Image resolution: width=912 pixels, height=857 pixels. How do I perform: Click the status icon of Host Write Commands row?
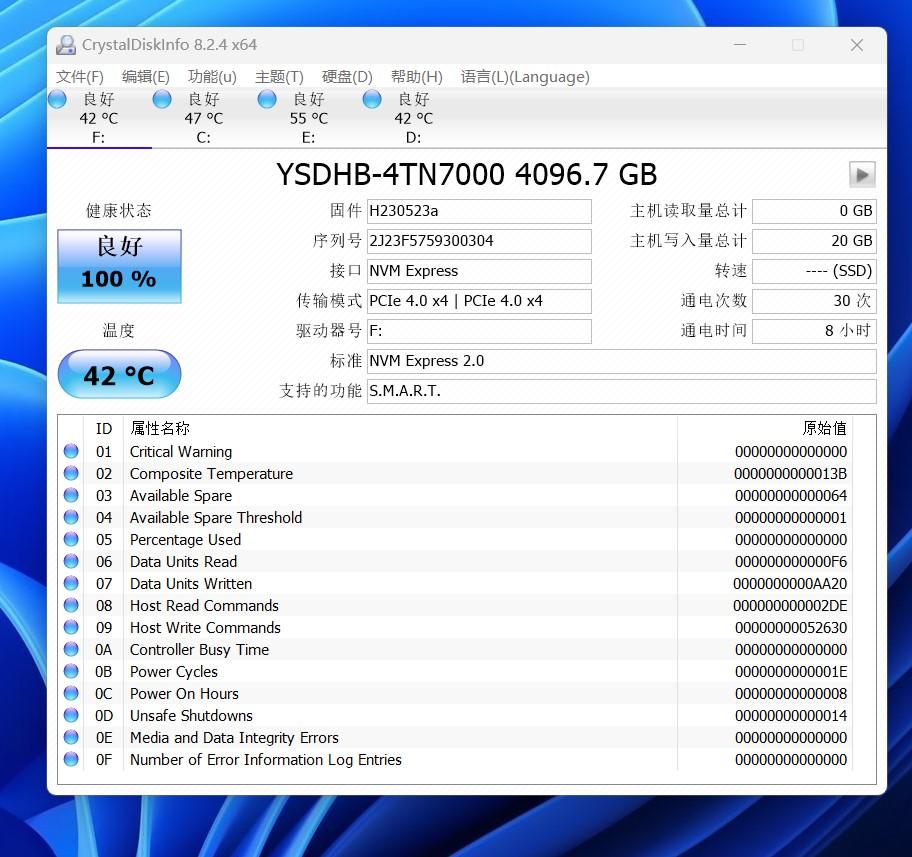(x=71, y=627)
